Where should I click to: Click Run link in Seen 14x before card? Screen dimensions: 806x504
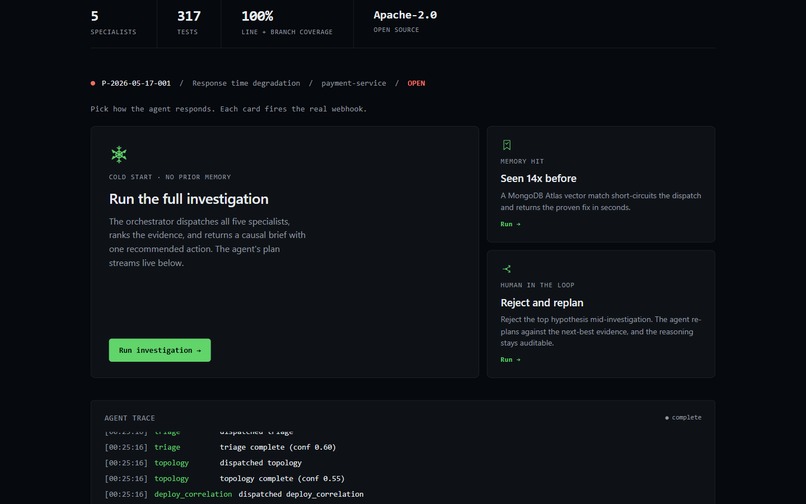(510, 224)
